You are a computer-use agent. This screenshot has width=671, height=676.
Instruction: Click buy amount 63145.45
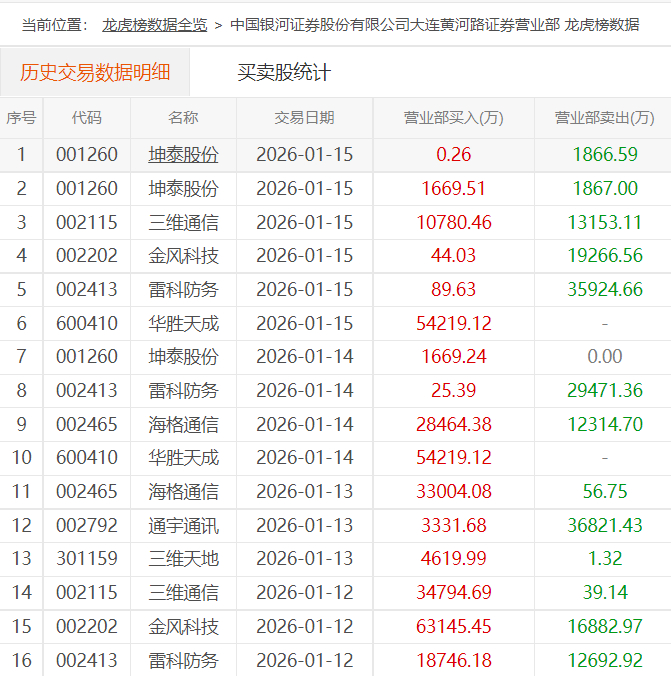point(454,626)
